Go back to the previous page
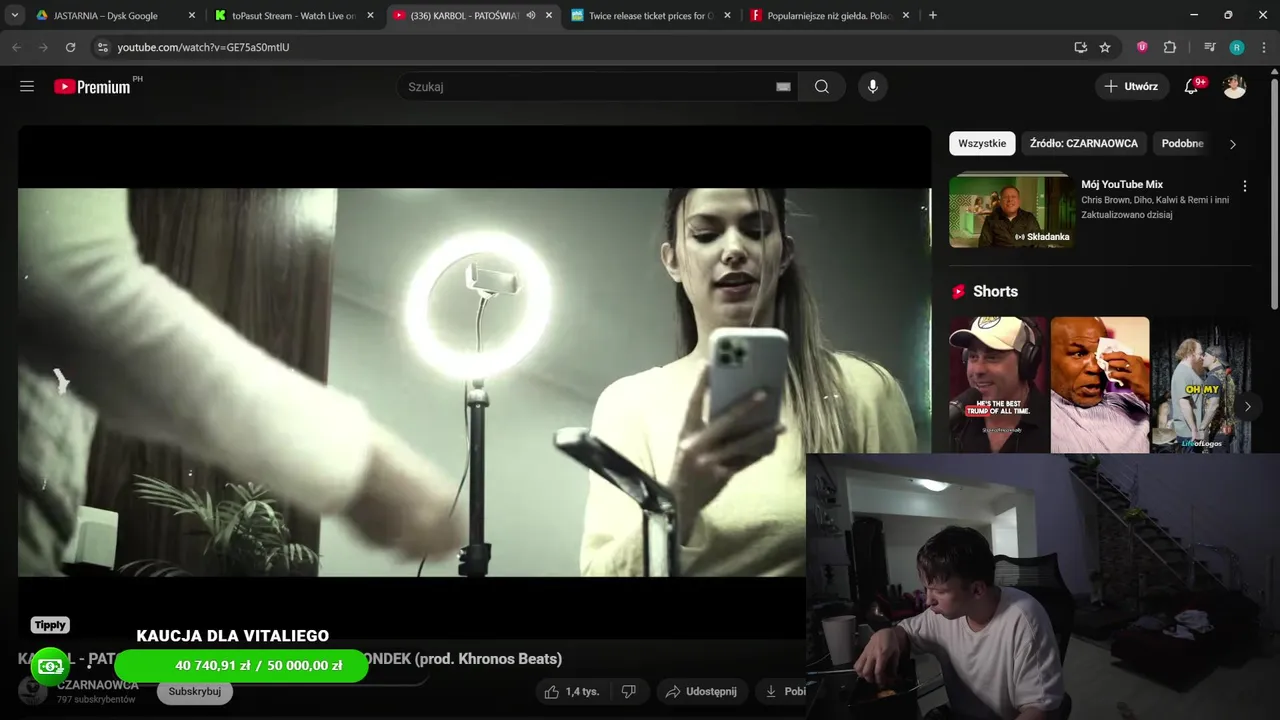The image size is (1280, 720). pos(16,47)
